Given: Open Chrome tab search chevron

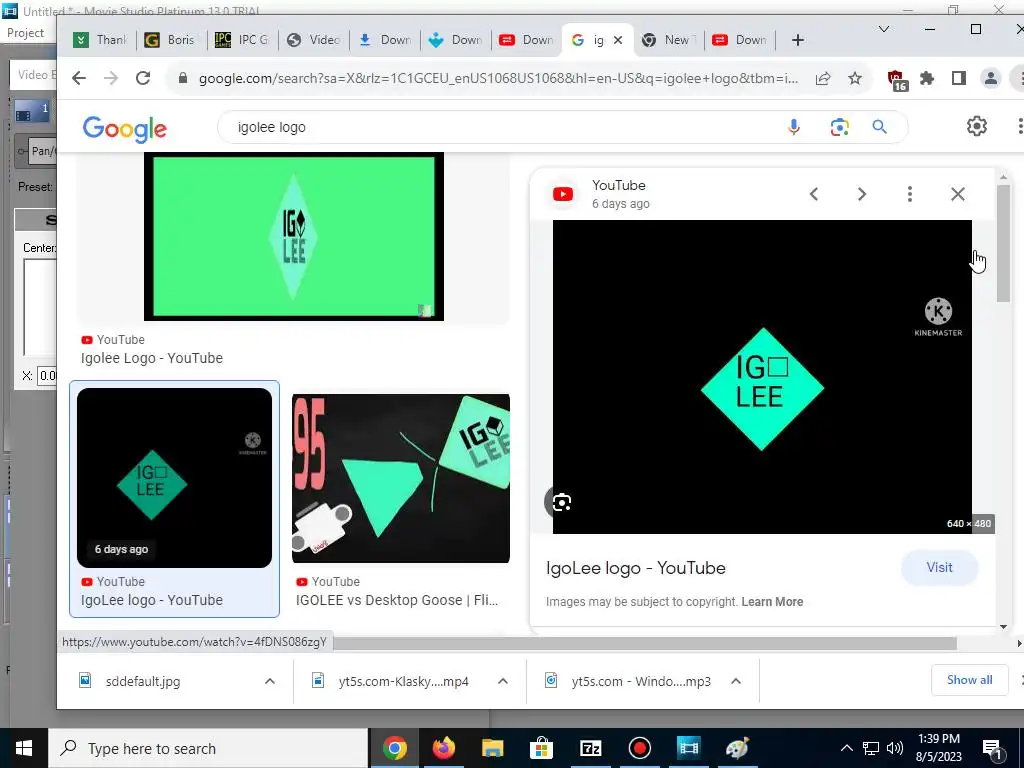Looking at the screenshot, I should 884,29.
